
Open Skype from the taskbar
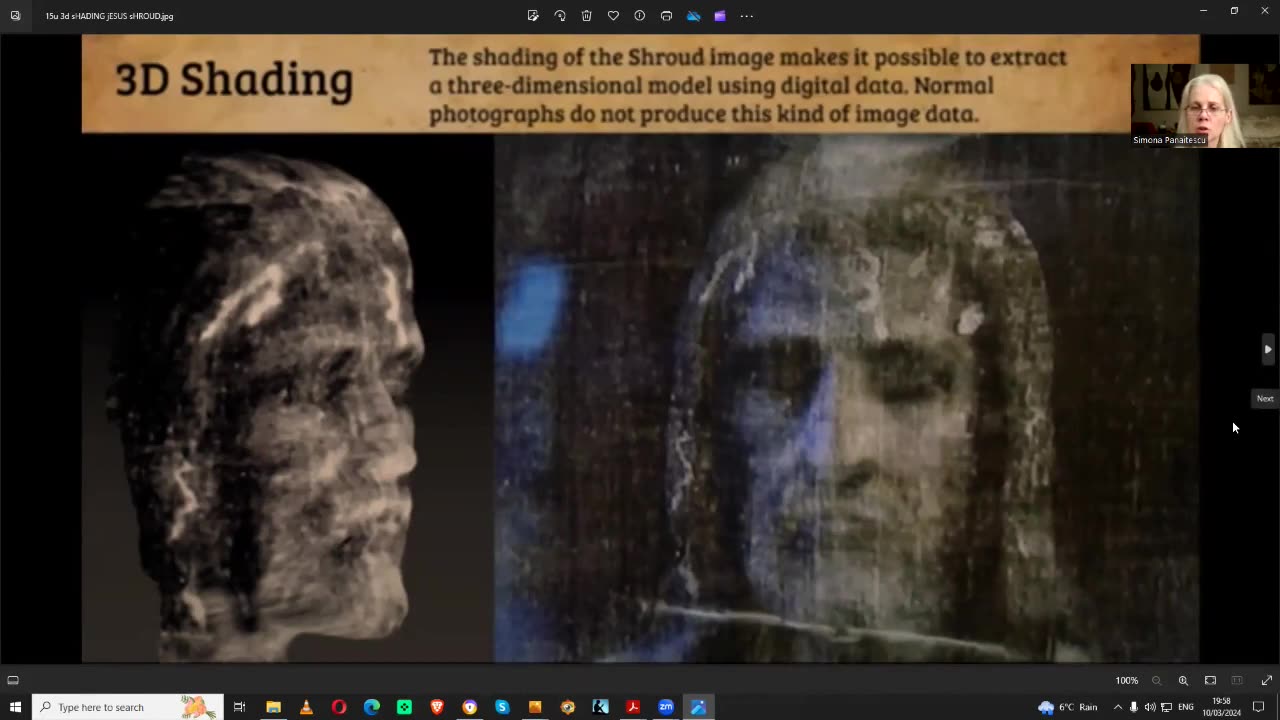pyautogui.click(x=502, y=707)
